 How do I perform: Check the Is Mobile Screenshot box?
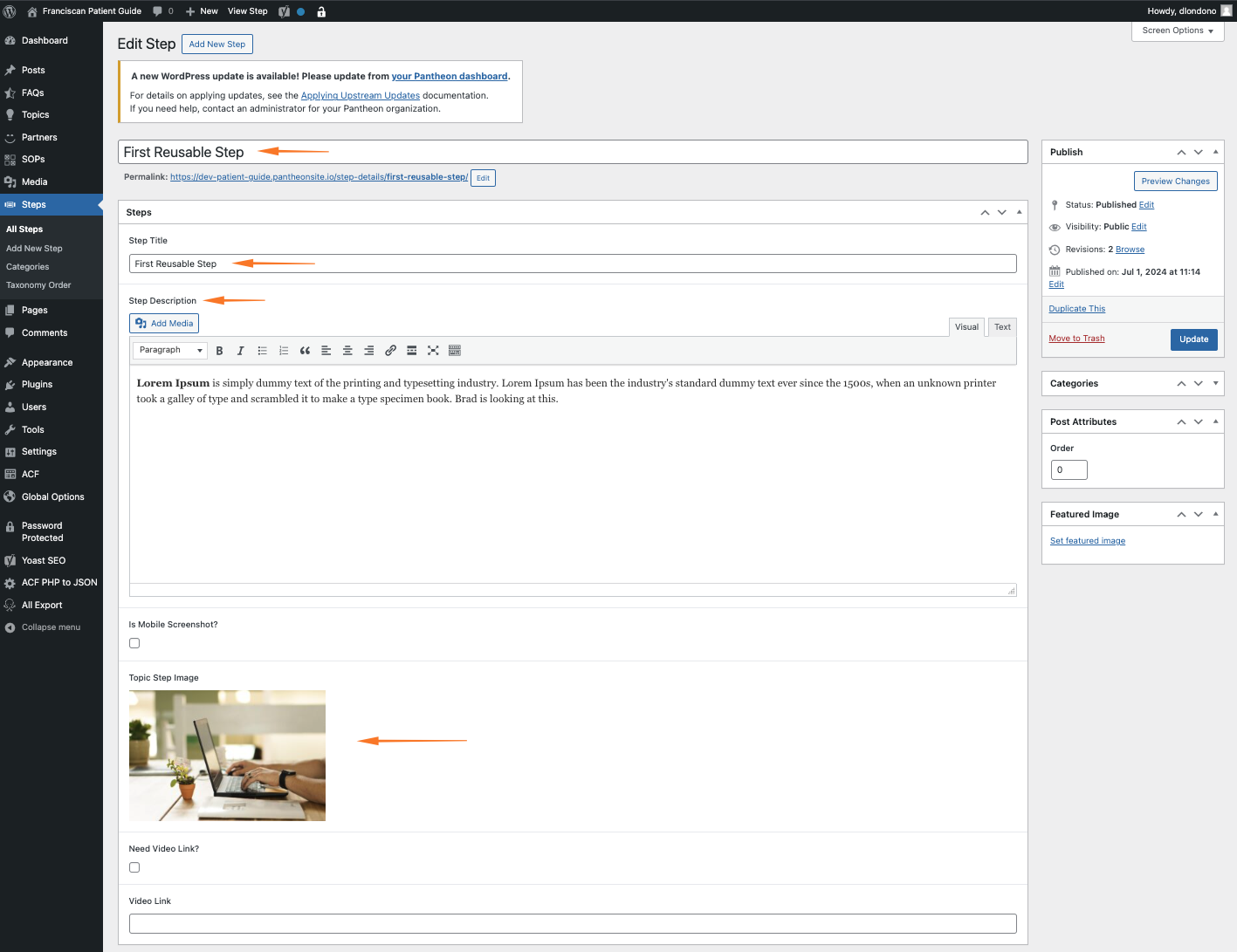(x=134, y=643)
